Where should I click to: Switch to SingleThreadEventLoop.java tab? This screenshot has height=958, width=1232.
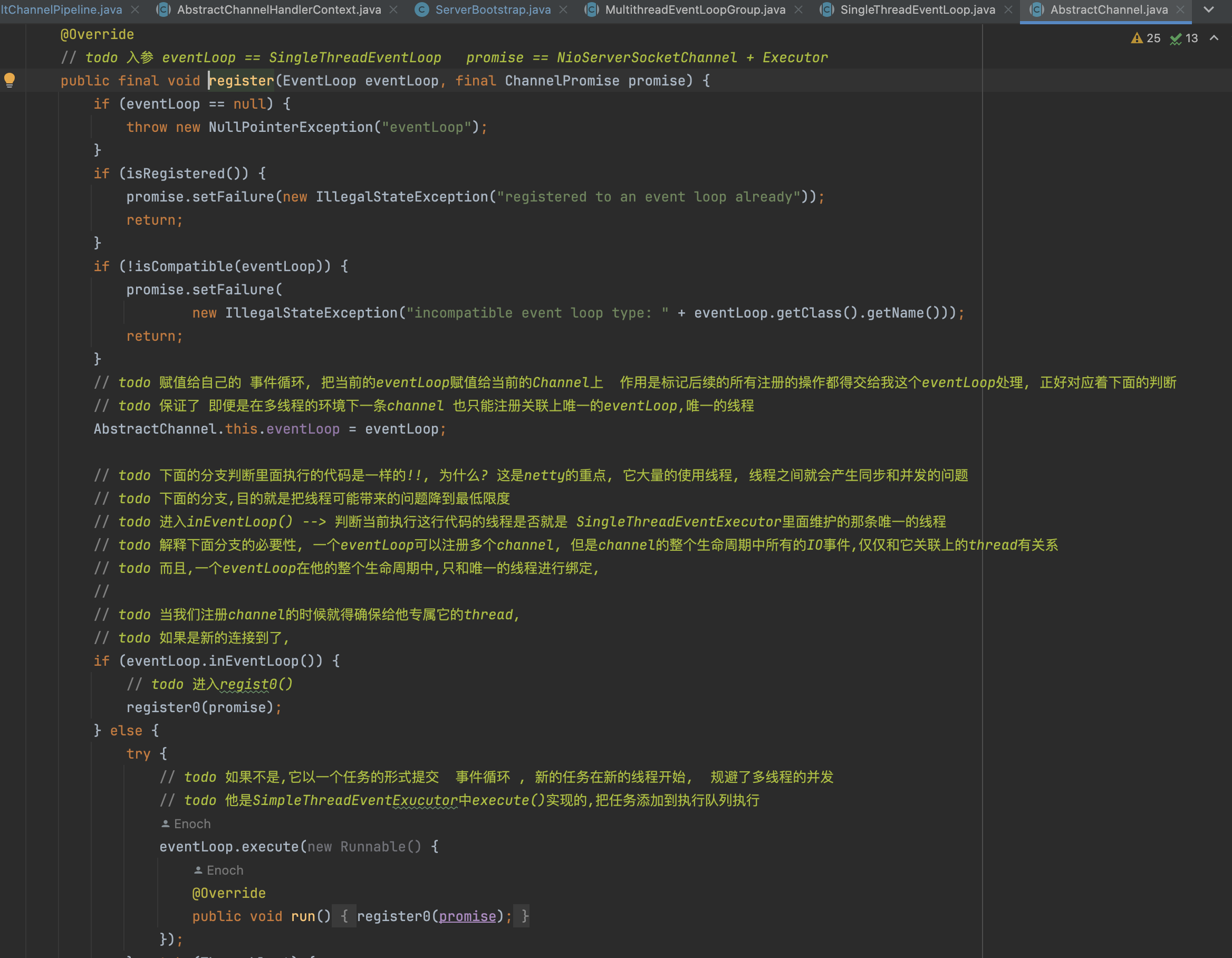coord(917,9)
